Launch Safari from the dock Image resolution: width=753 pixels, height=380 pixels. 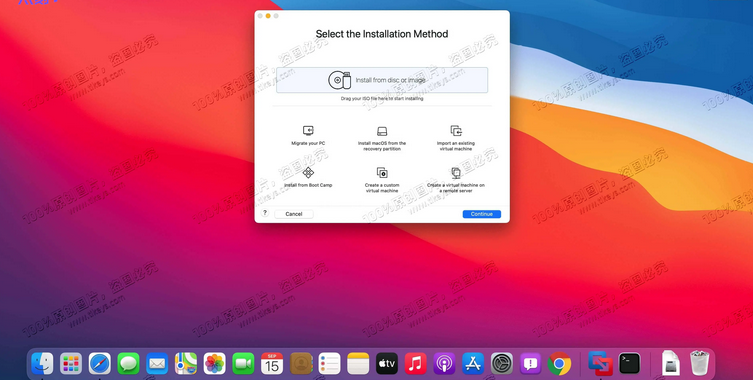[x=100, y=364]
